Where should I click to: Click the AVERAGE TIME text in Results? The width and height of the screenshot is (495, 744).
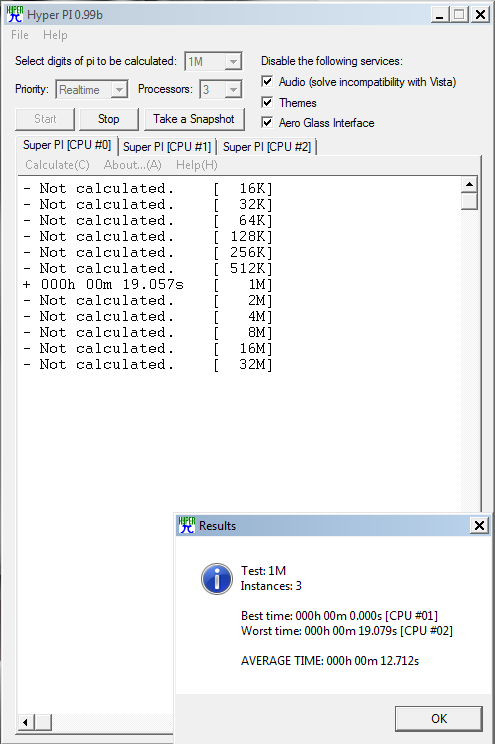click(x=330, y=660)
